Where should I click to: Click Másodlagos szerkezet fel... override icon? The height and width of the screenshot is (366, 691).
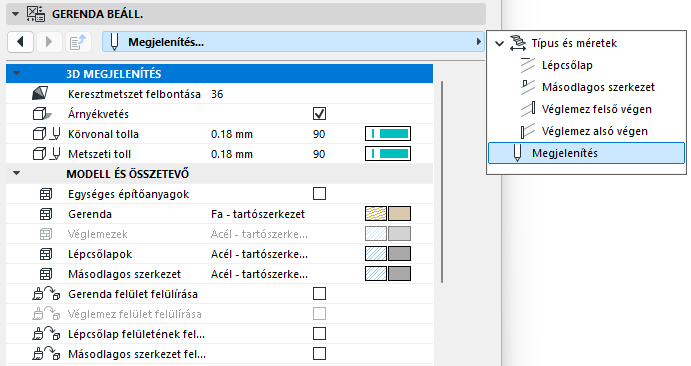point(46,354)
